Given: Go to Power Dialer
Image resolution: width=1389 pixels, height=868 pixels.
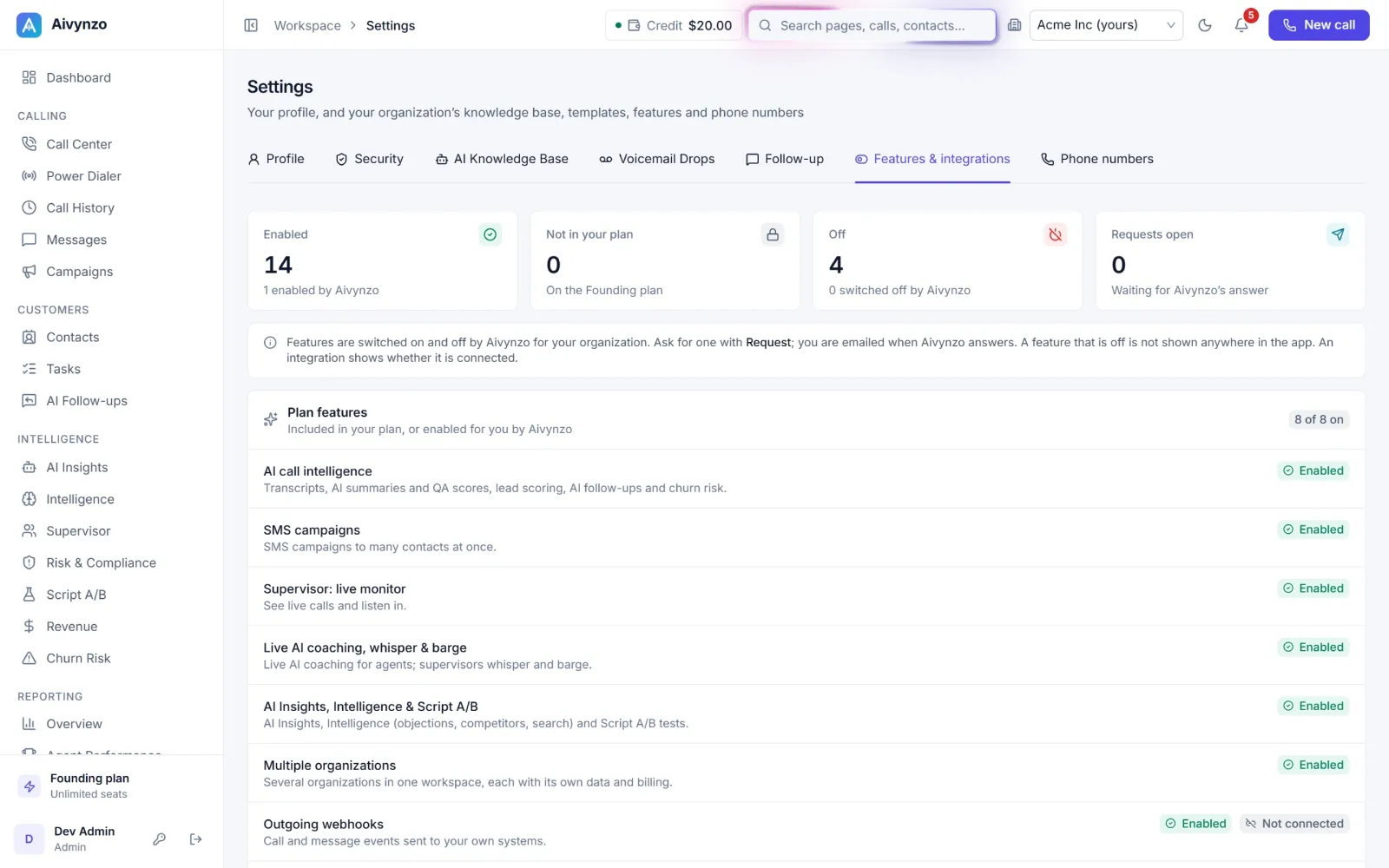Looking at the screenshot, I should 111,176.
